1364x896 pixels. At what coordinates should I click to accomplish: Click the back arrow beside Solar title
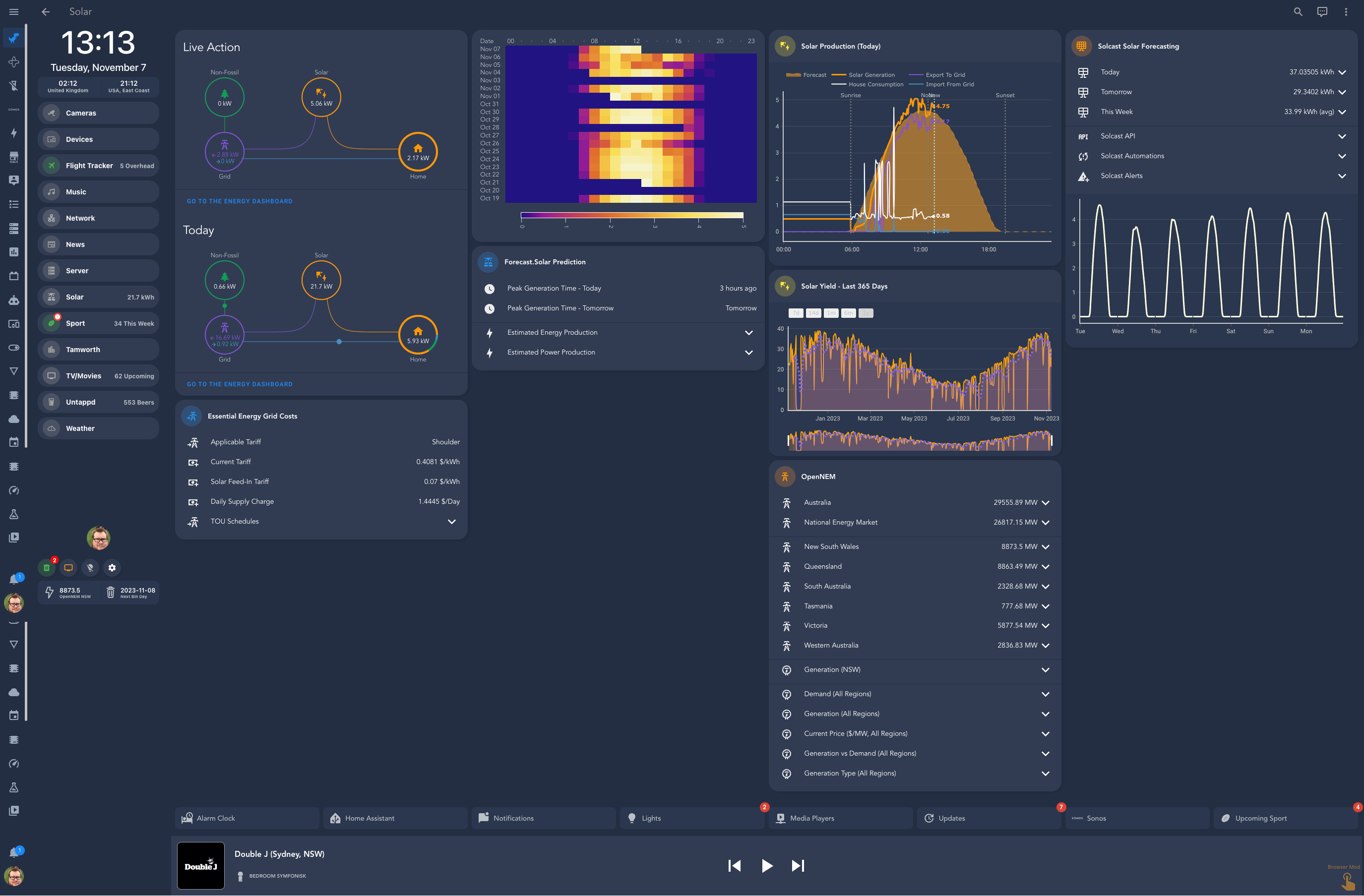coord(46,11)
